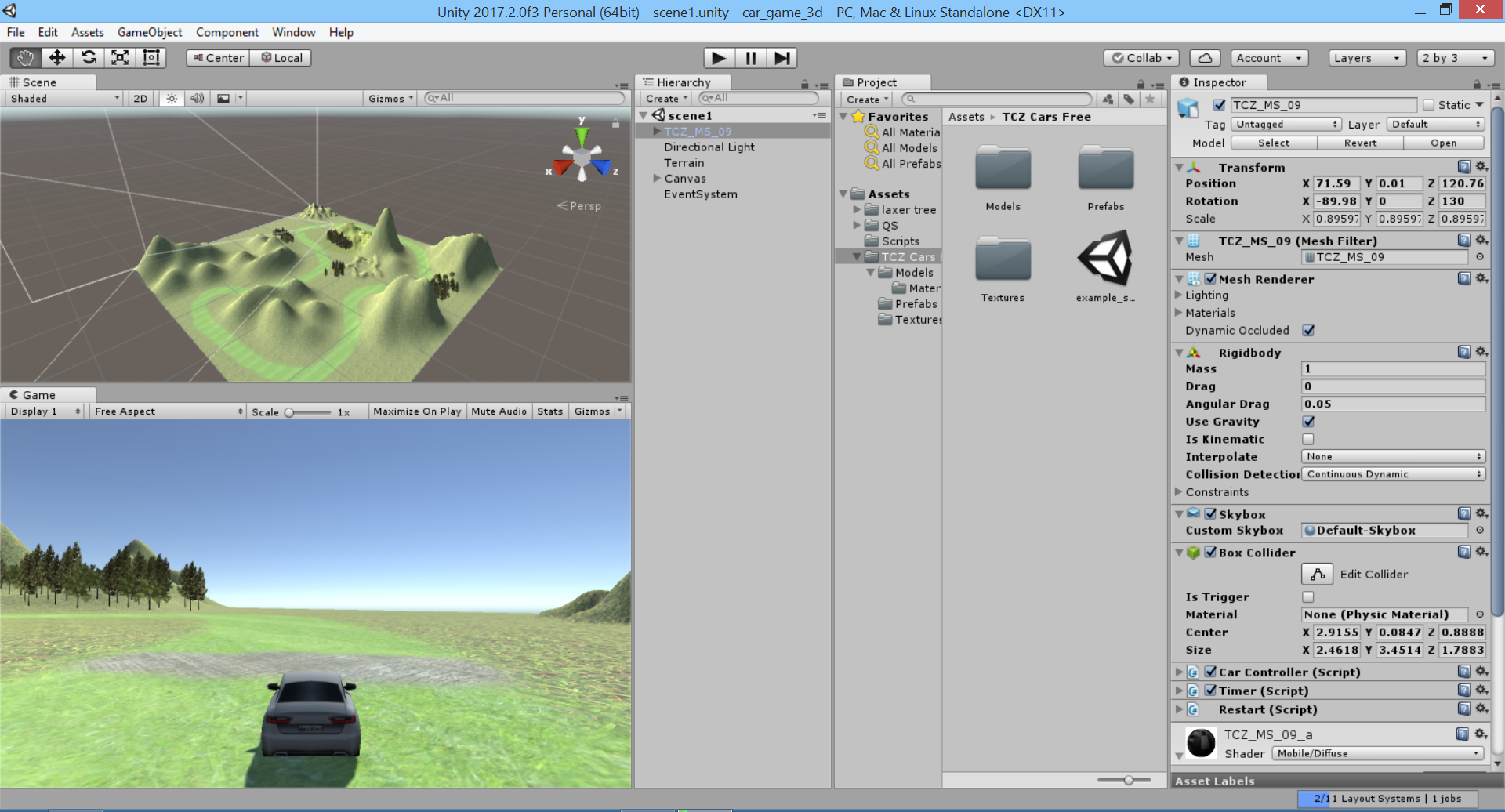Toggle scene effects image icon
The width and height of the screenshot is (1505, 812).
click(x=223, y=99)
